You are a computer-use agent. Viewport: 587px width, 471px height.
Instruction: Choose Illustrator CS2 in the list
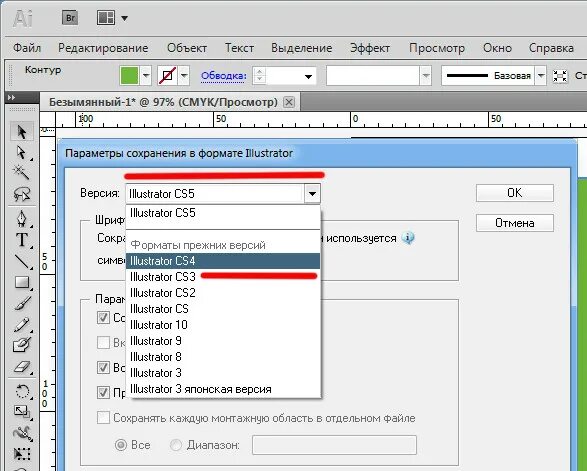point(223,293)
